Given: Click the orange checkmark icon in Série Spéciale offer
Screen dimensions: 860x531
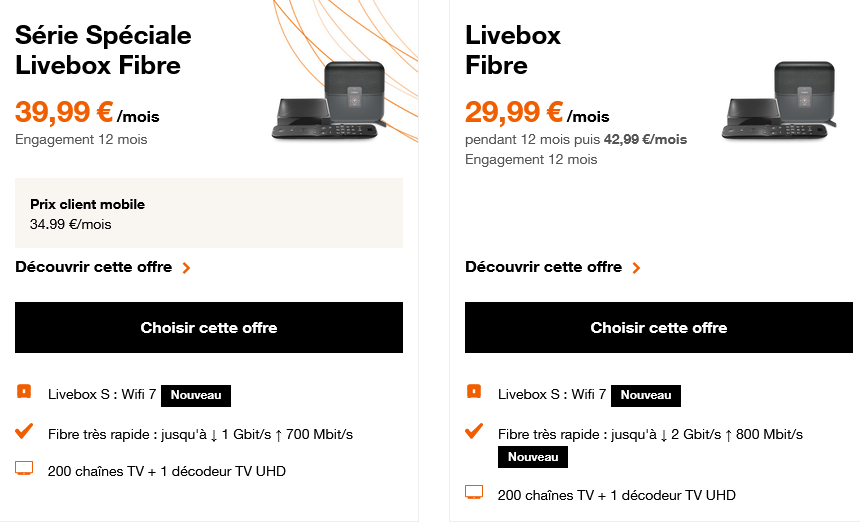Looking at the screenshot, I should (25, 432).
